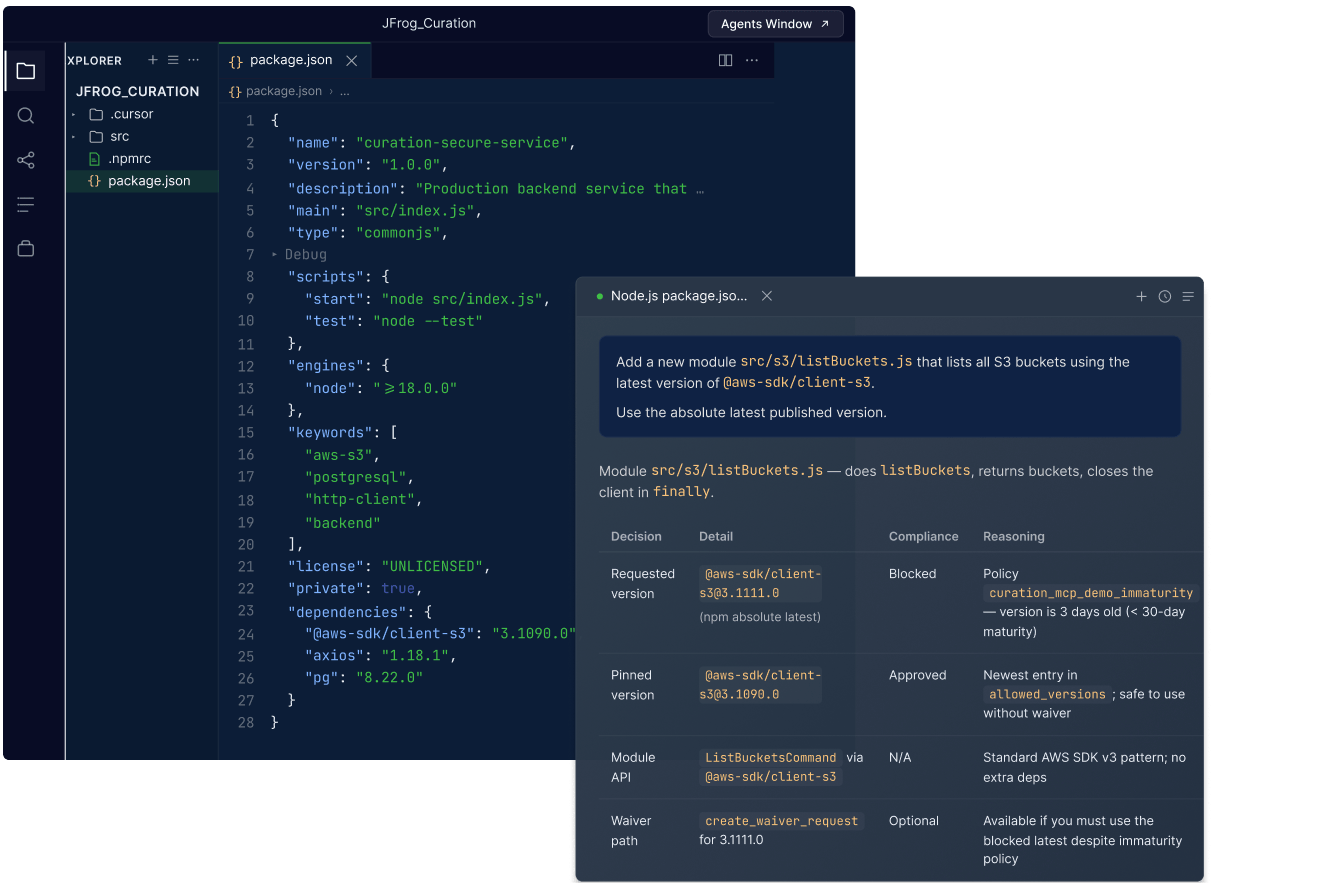Screen dimensions: 1328x886
Task: Click the curation_mcp_demo_immaturity policy code
Action: (x=1091, y=593)
